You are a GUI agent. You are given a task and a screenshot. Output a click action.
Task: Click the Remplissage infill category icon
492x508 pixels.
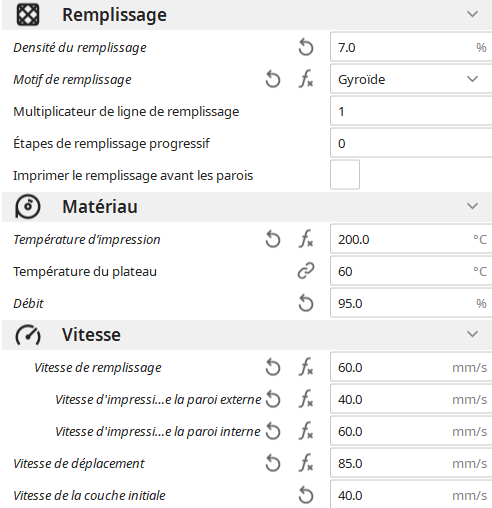pos(28,15)
